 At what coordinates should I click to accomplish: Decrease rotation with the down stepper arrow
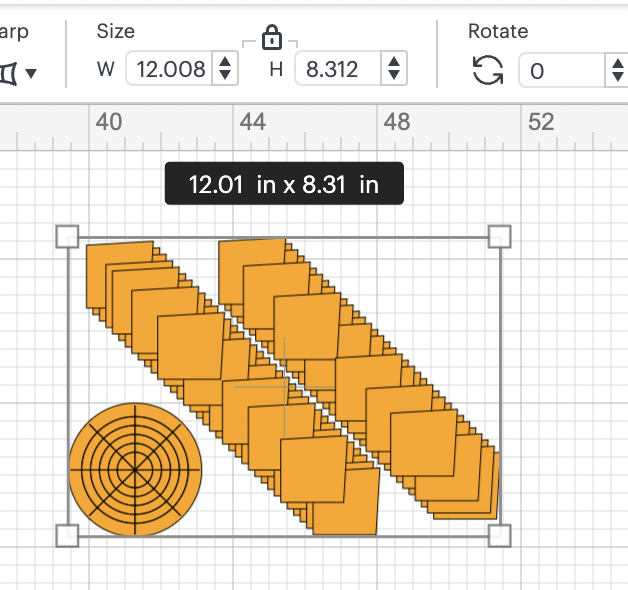click(x=618, y=77)
